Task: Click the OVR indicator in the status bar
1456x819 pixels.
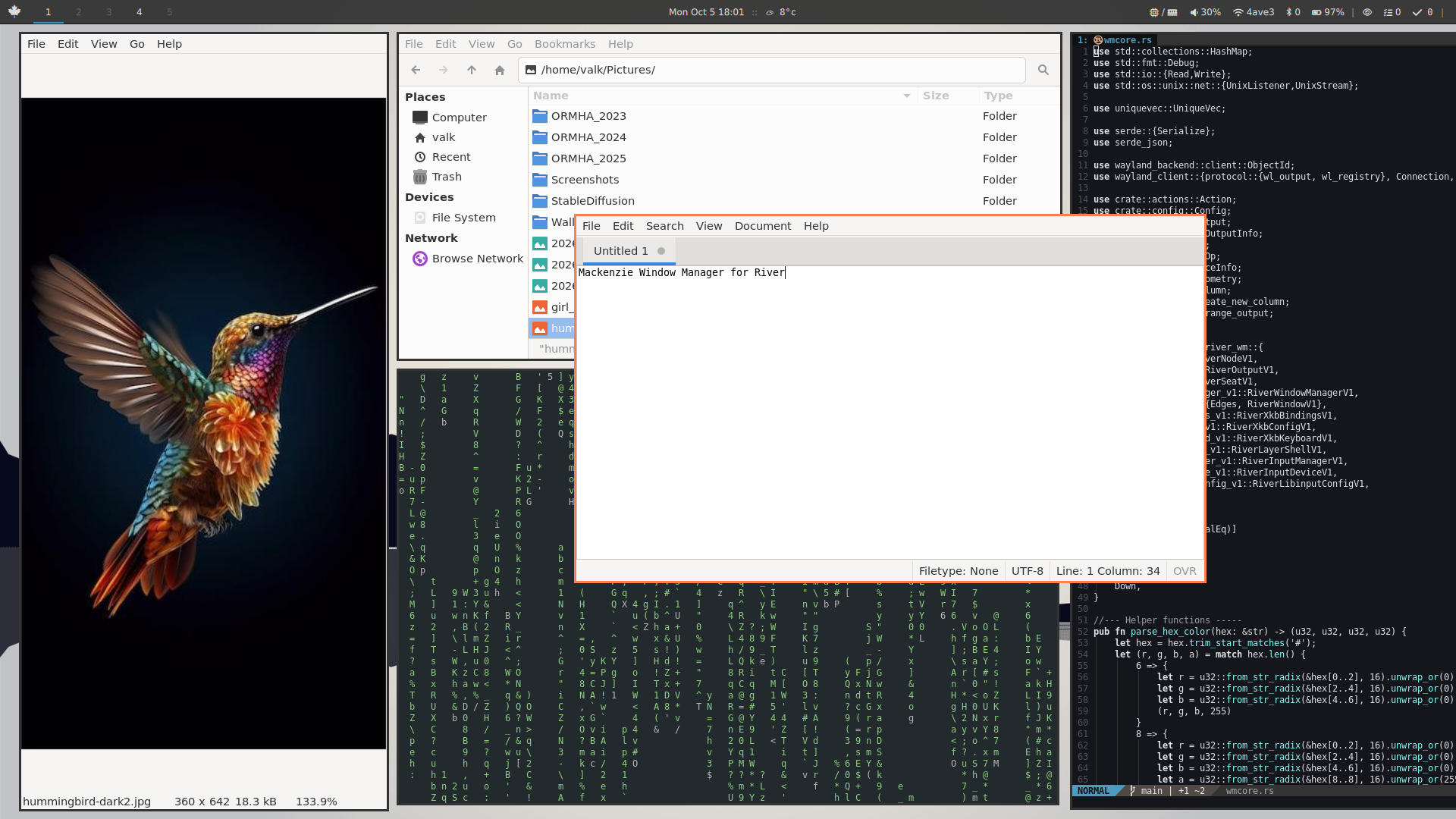Action: point(1185,571)
